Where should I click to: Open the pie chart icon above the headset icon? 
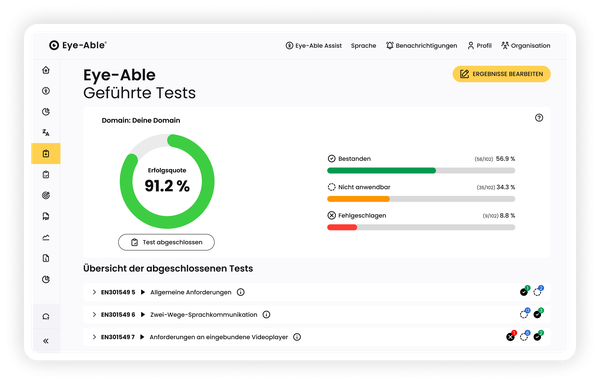46,279
